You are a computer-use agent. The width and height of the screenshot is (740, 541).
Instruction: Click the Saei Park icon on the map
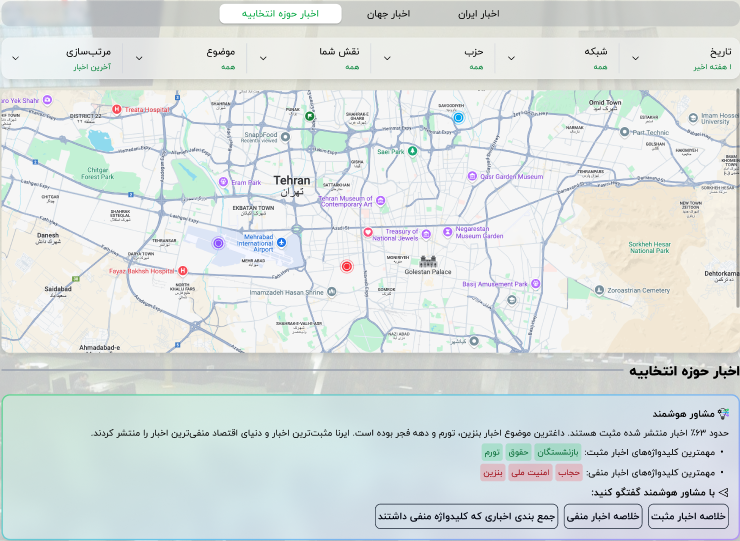point(412,151)
